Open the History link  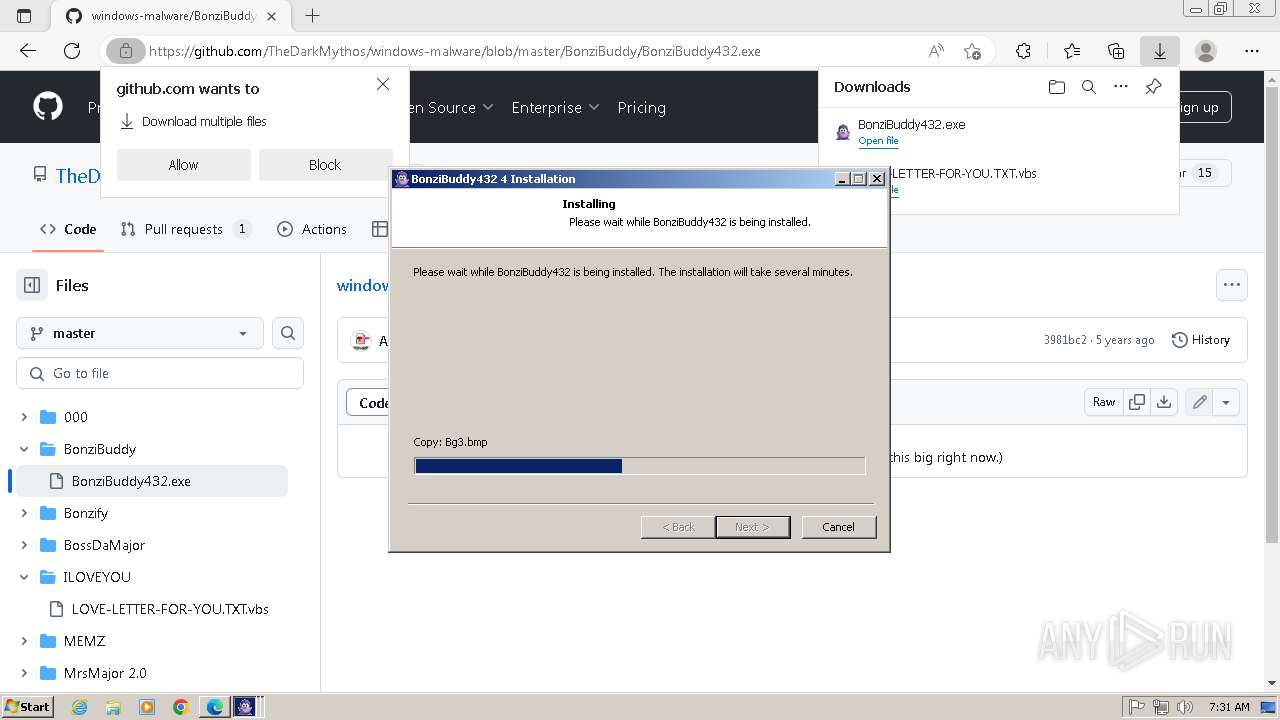point(1200,340)
